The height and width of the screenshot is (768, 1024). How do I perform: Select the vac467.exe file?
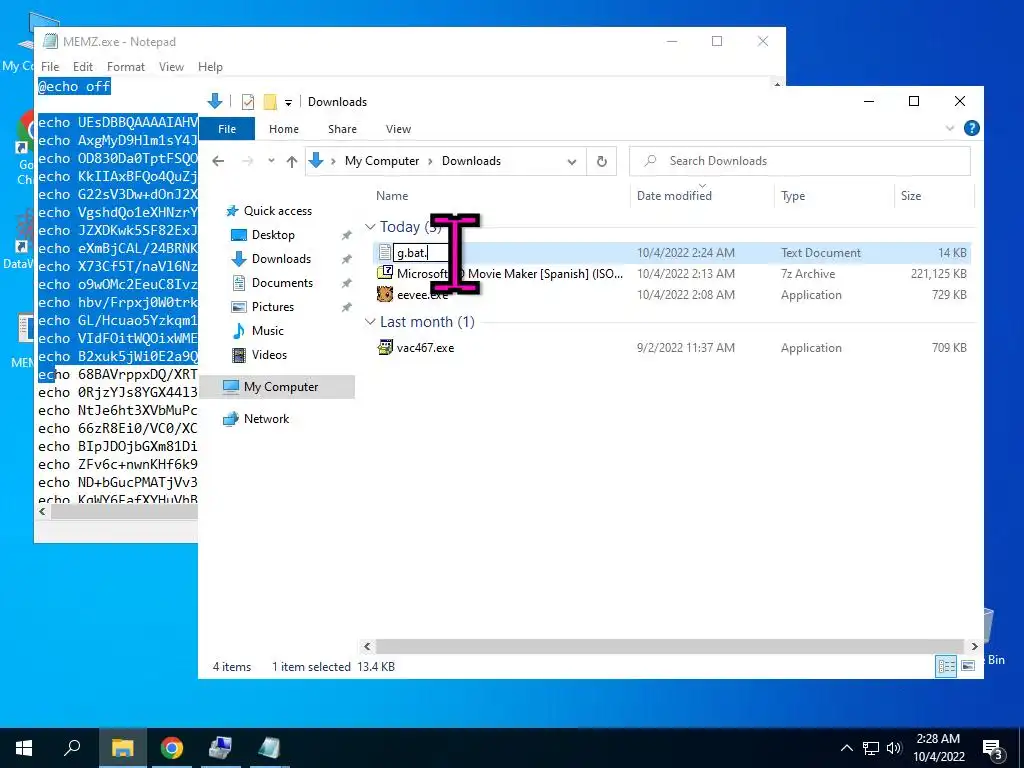425,348
